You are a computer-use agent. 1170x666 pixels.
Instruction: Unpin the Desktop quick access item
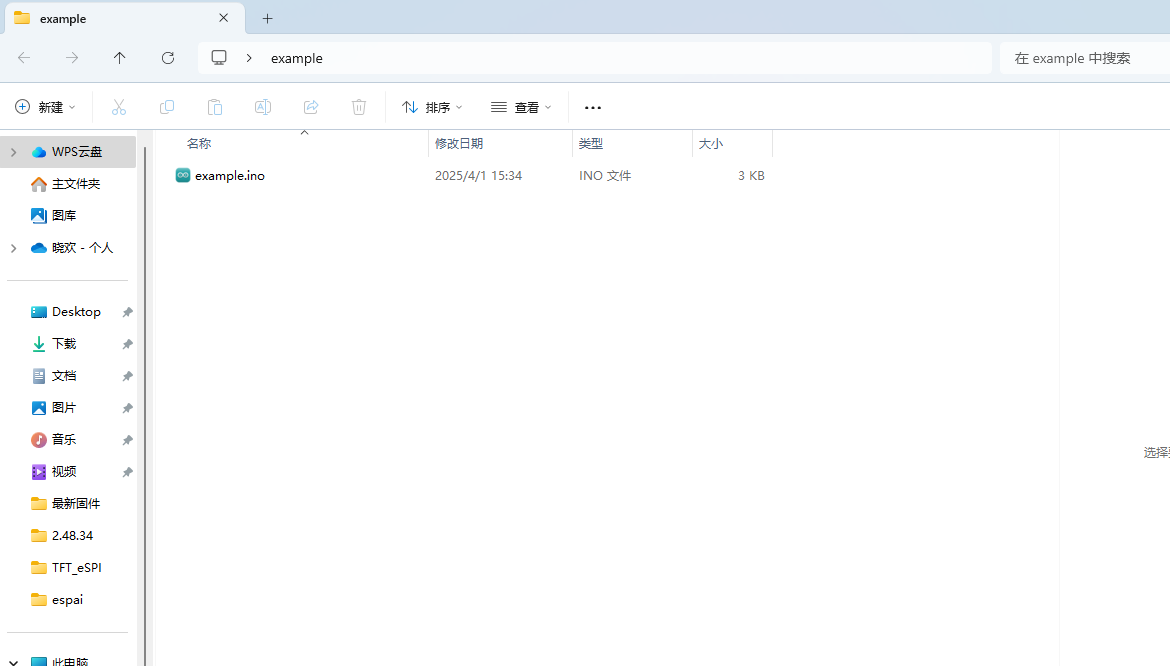point(127,312)
